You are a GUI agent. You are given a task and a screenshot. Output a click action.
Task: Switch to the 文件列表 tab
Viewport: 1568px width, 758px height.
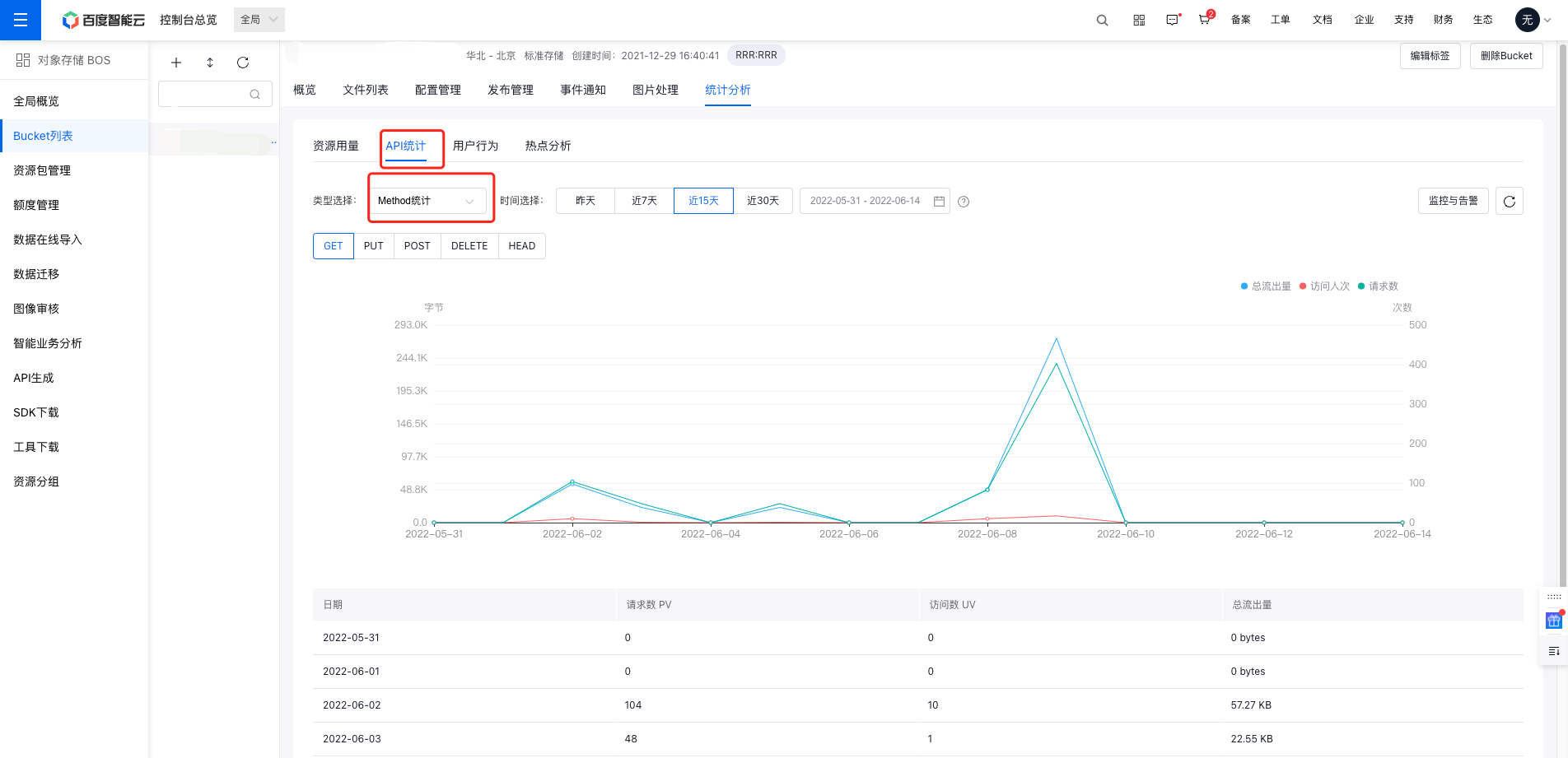366,90
